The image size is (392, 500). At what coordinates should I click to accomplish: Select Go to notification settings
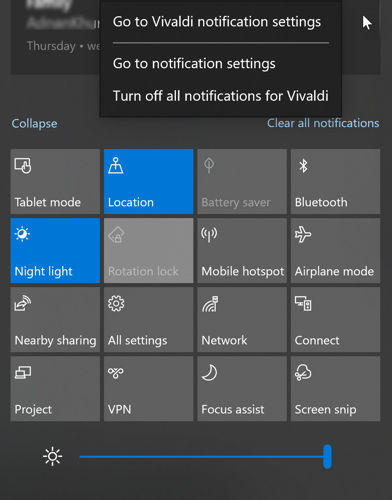[x=194, y=64]
